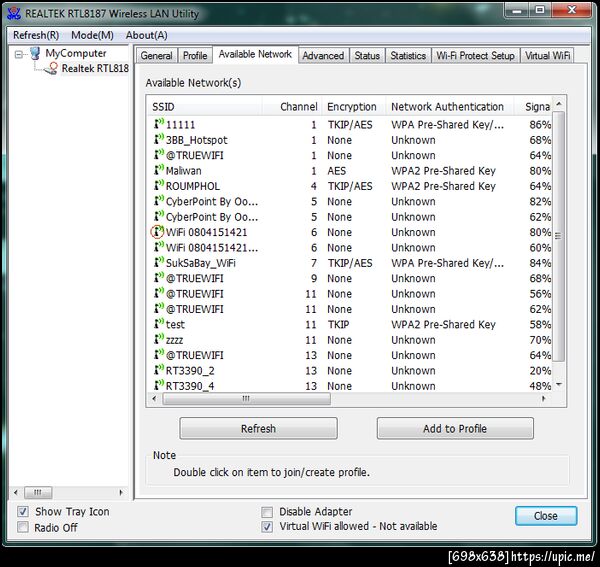Select the Maliwan network
The height and width of the screenshot is (567, 600).
click(x=351, y=171)
